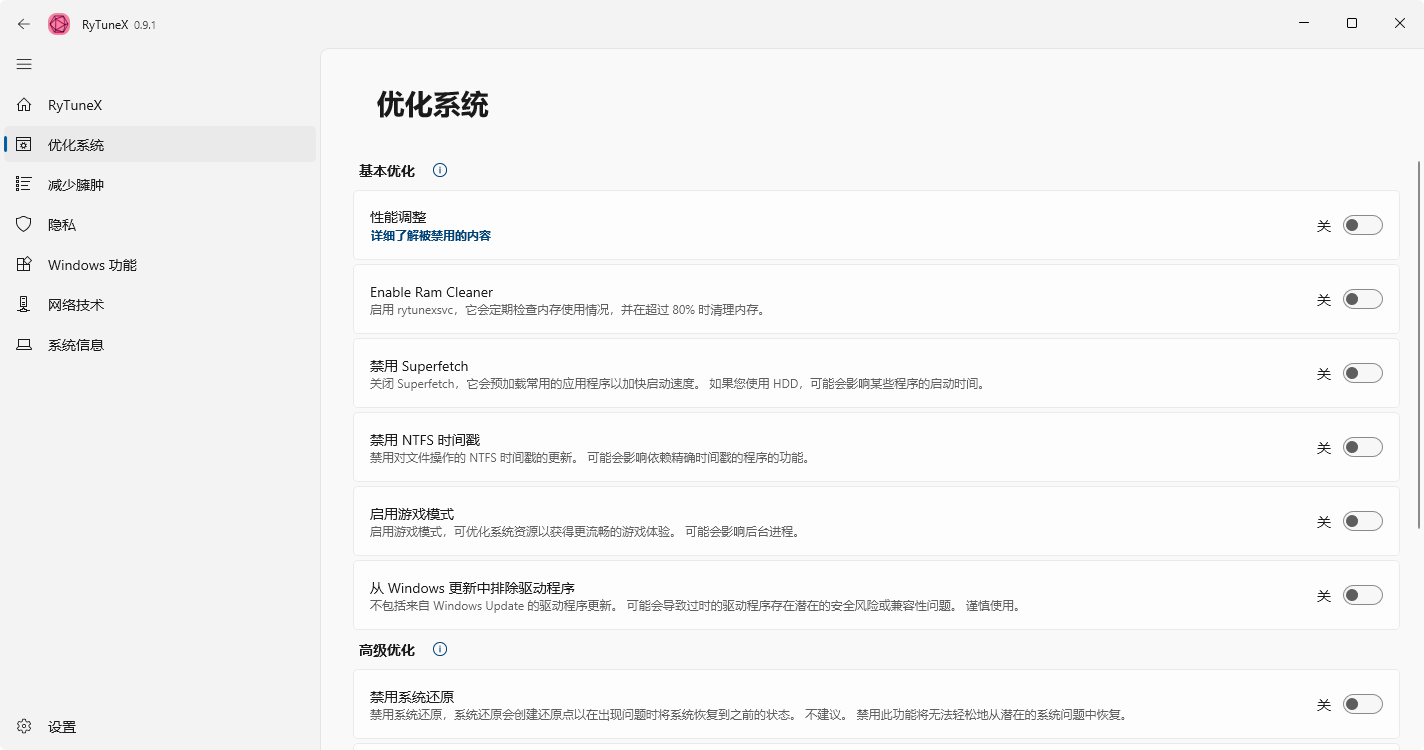Image resolution: width=1424 pixels, height=750 pixels.
Task: Open the 隐私 shield icon in sidebar
Action: pos(24,224)
